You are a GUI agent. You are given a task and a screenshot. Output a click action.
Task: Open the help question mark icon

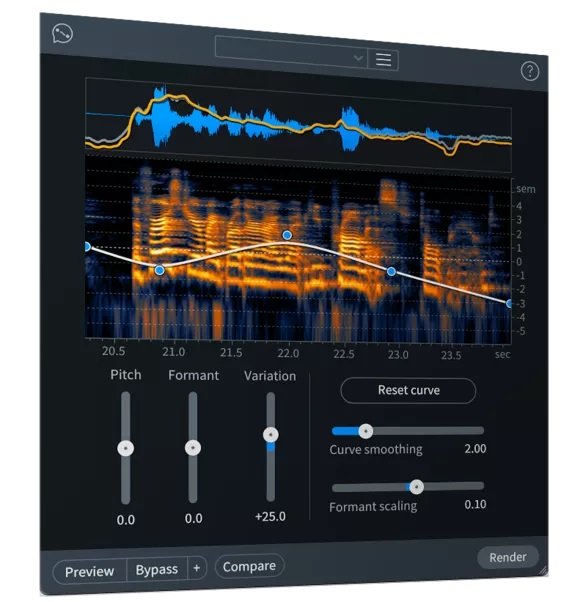530,71
